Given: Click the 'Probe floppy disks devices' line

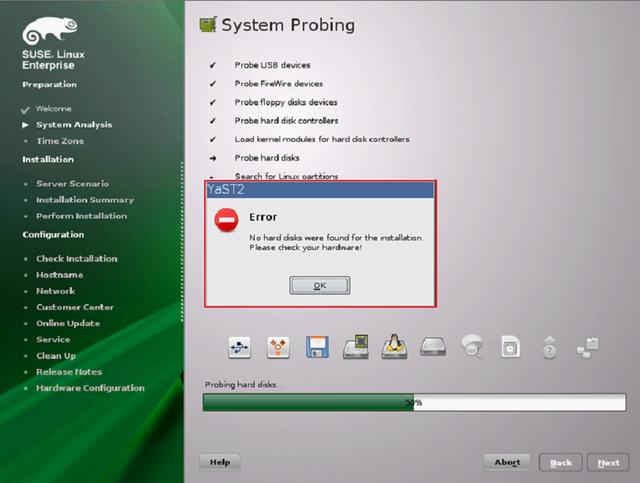Looking at the screenshot, I should 286,102.
